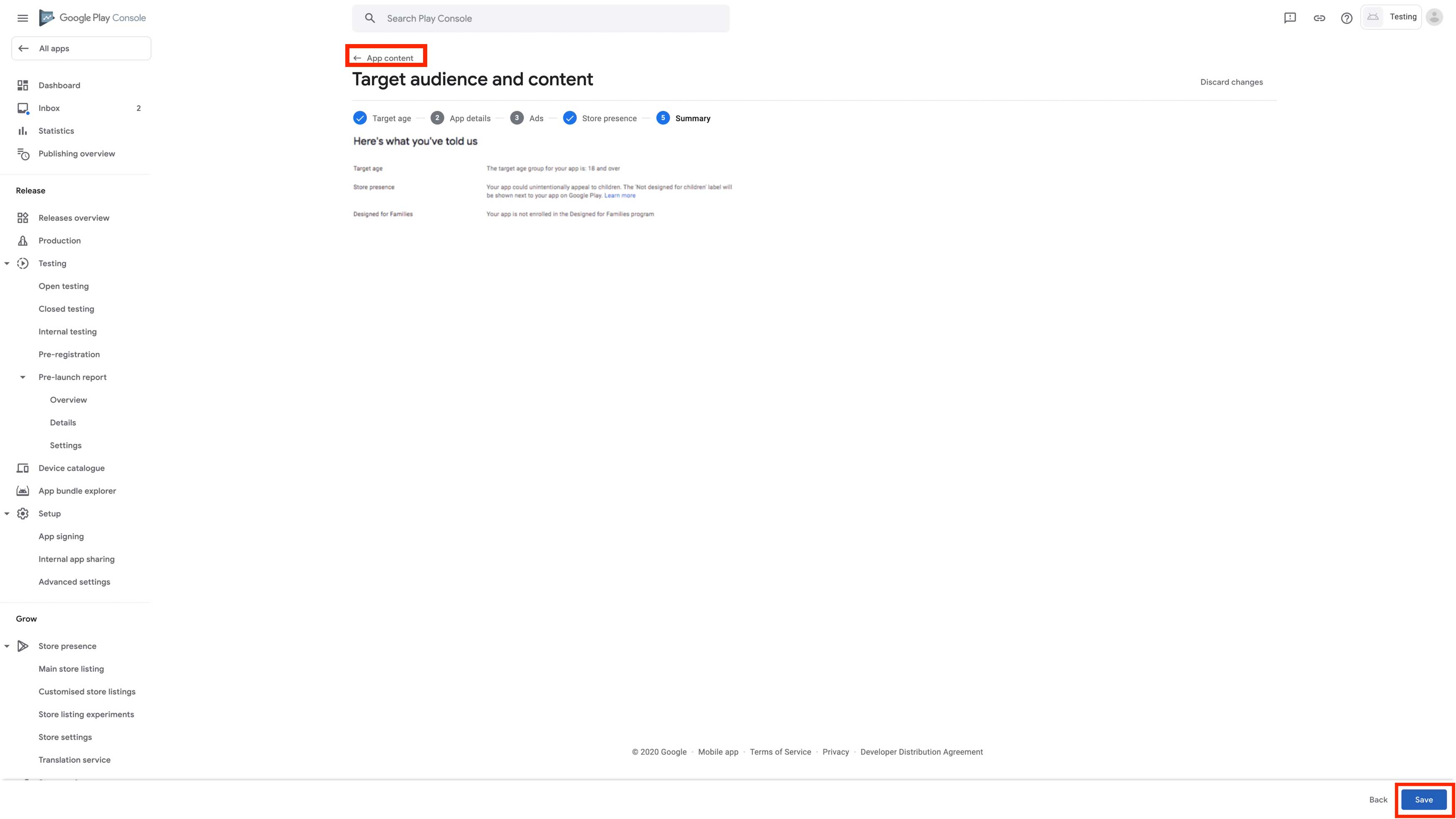
Task: Click Discard changes
Action: pos(1232,82)
